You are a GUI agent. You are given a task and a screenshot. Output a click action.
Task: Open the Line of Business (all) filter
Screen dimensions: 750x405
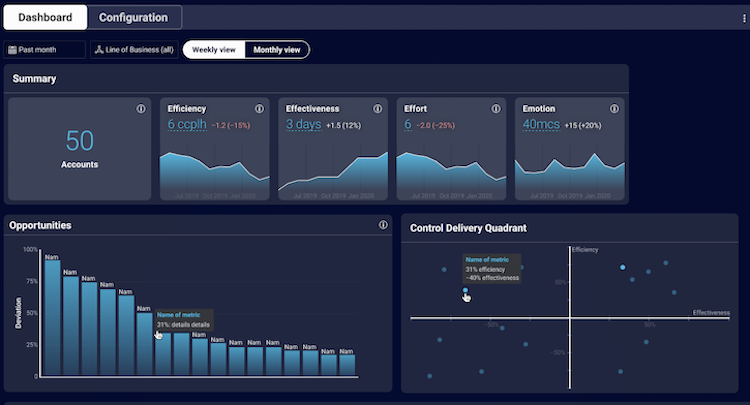134,50
